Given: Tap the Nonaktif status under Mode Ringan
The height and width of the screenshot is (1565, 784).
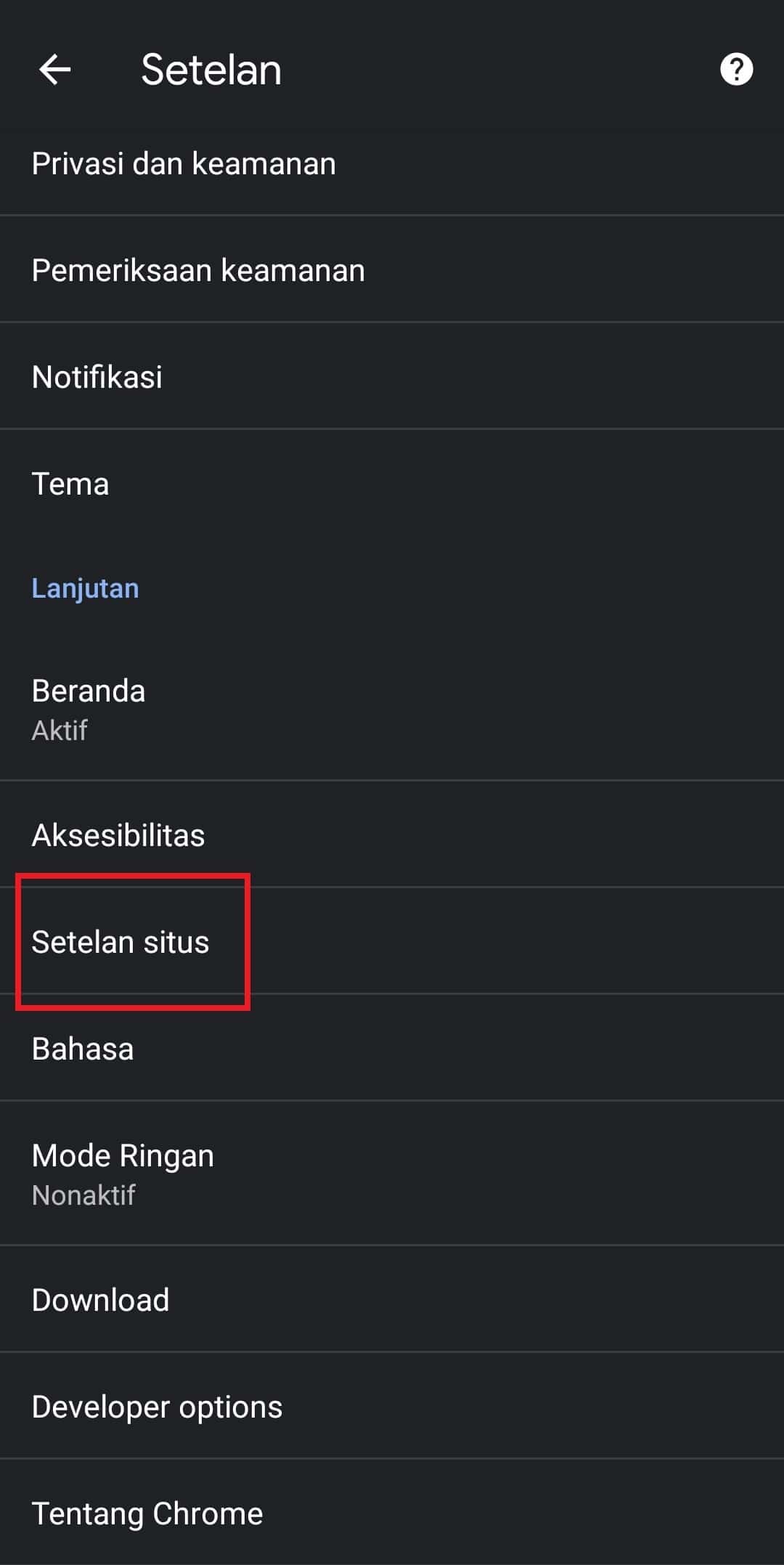Looking at the screenshot, I should click(83, 1195).
